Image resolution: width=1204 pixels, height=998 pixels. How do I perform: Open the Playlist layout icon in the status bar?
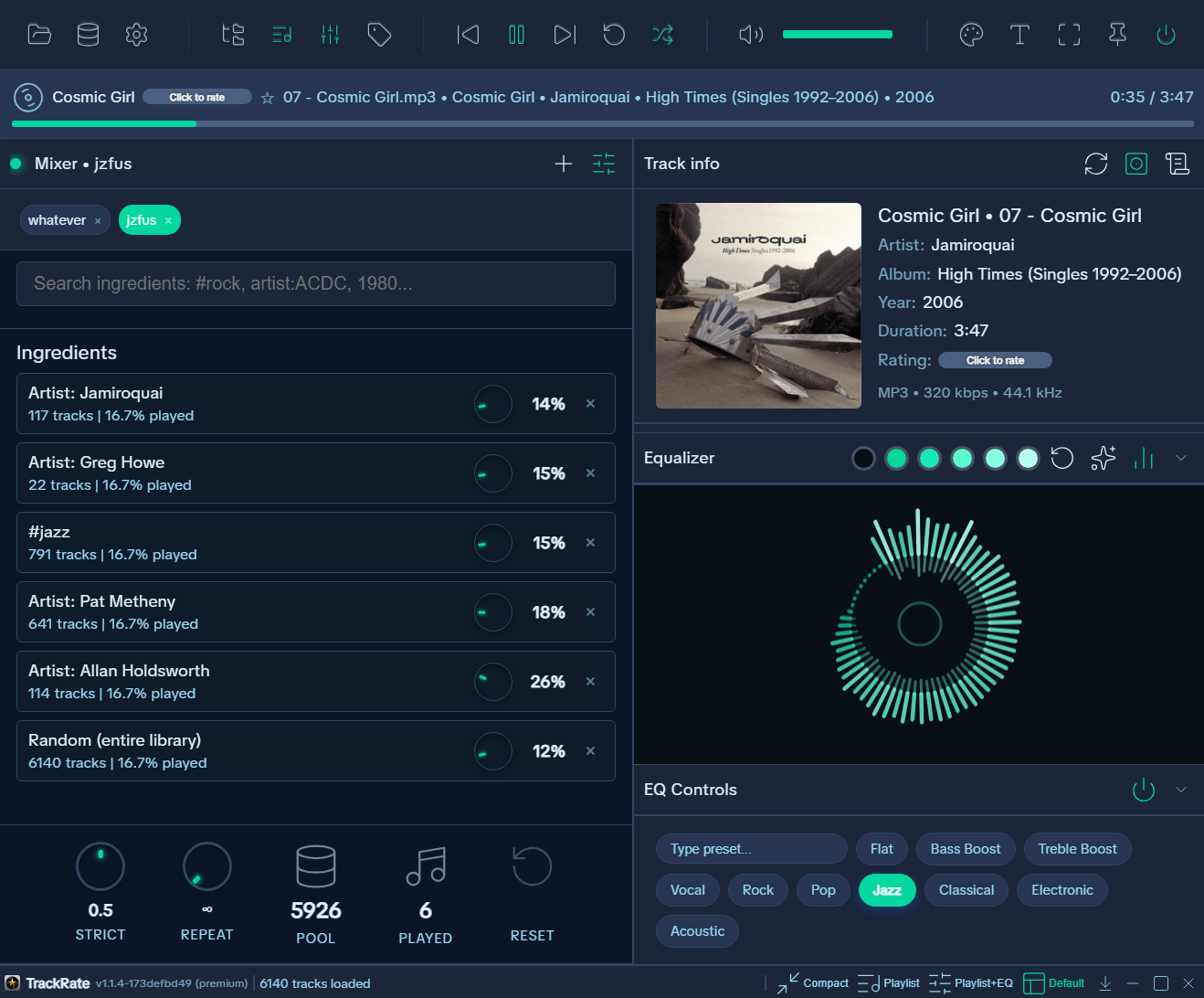[x=891, y=983]
